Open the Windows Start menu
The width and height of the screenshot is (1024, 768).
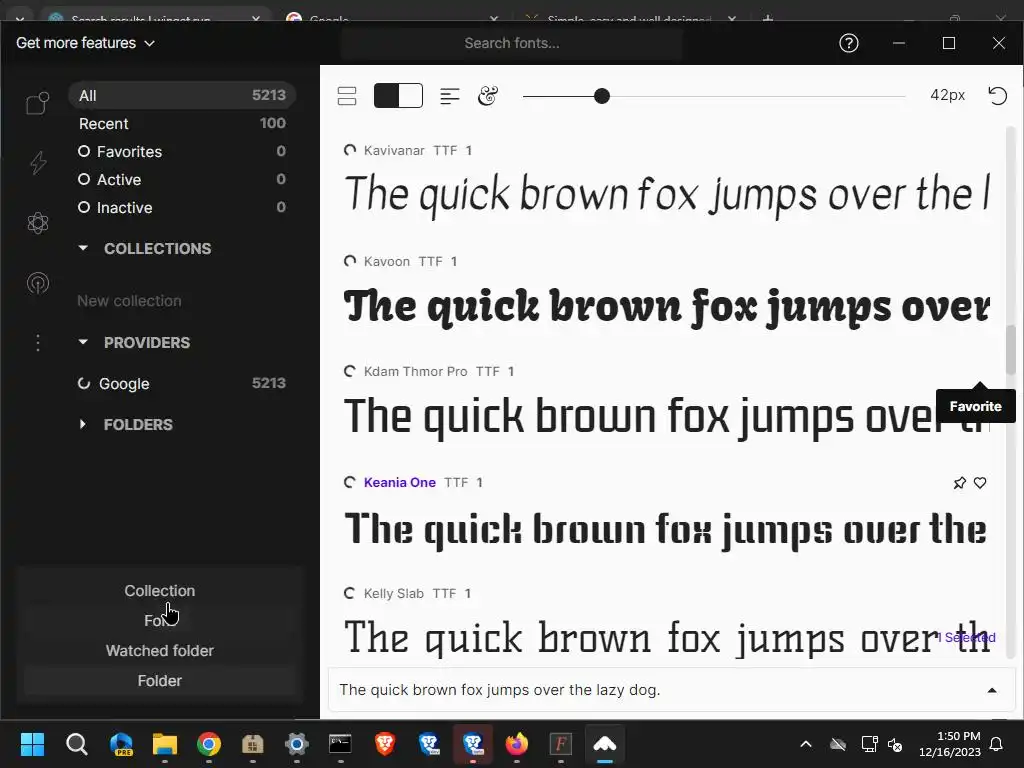pos(32,744)
